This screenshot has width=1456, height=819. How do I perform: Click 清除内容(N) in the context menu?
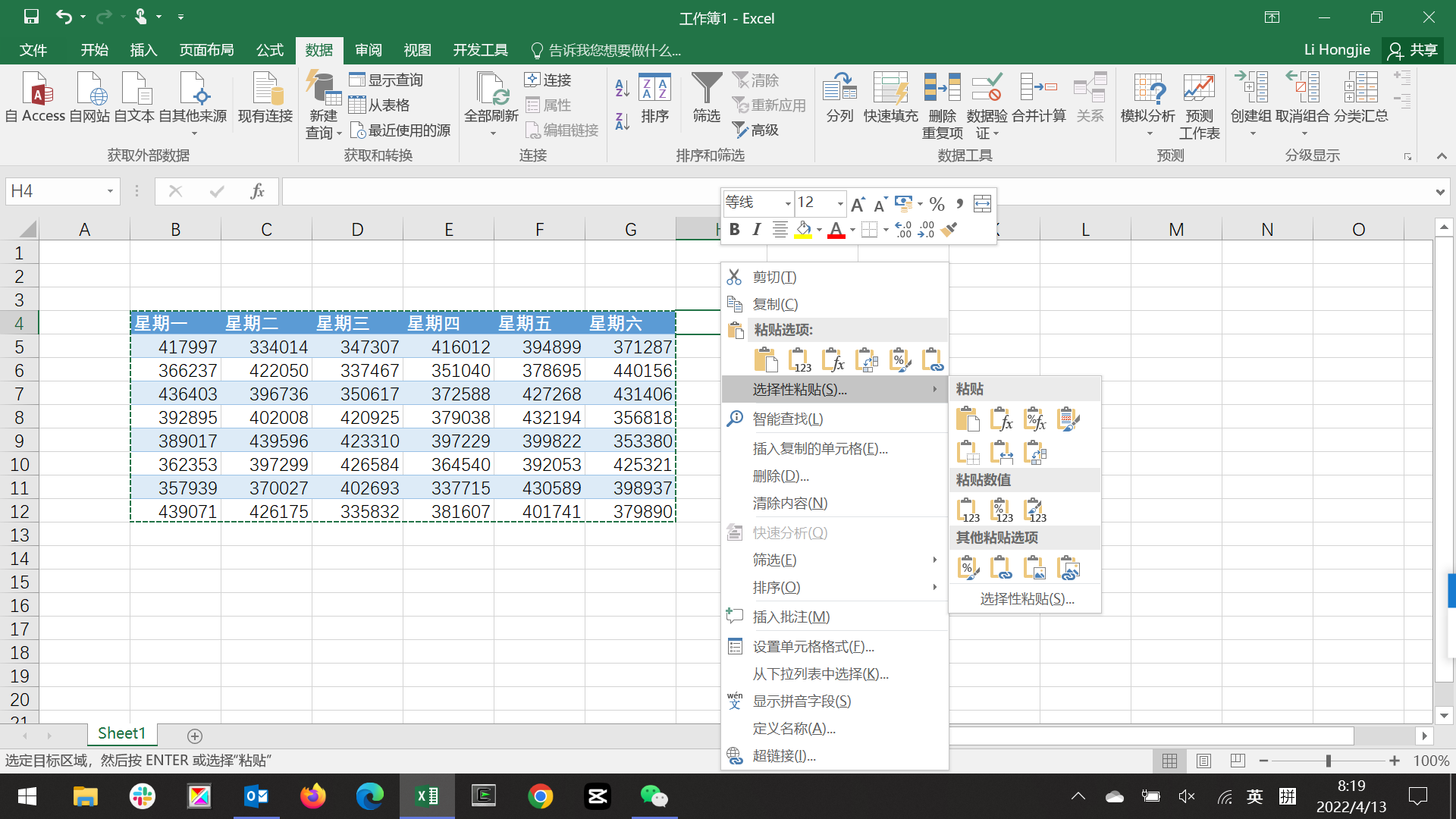click(789, 504)
